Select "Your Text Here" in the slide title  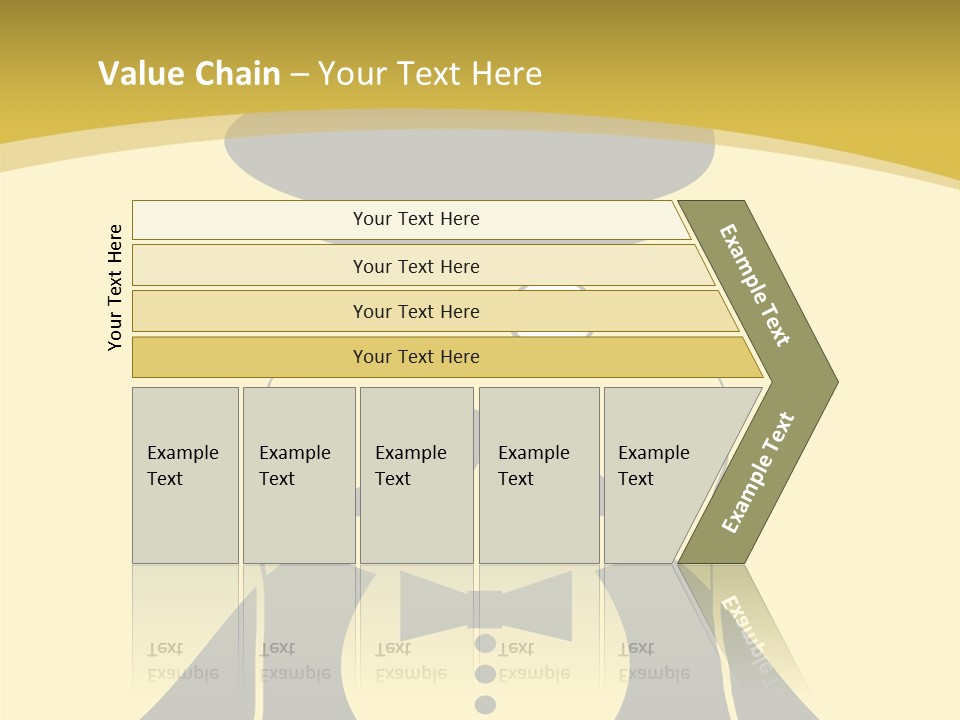(x=430, y=73)
